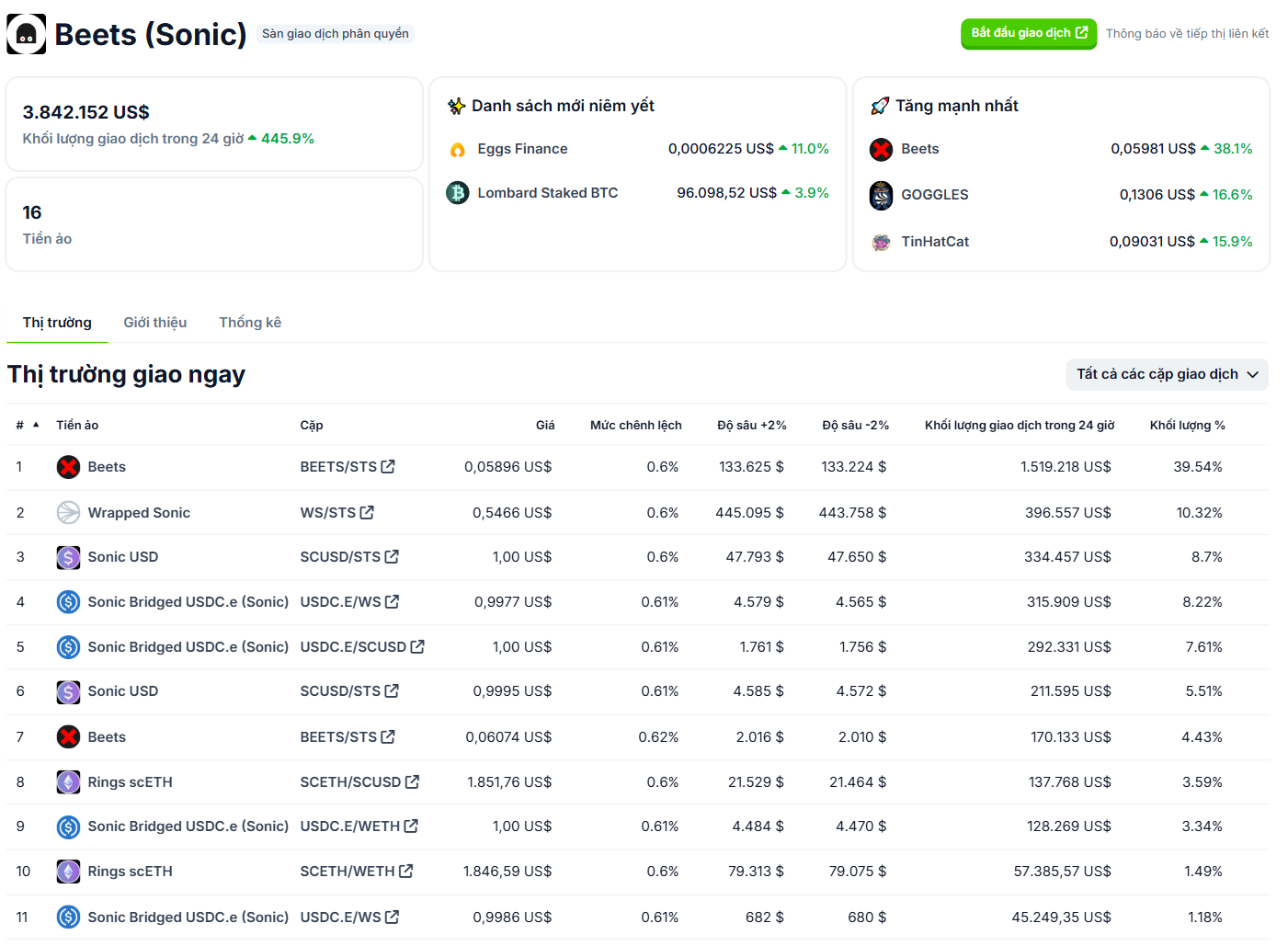Click external link icon next to WS/STS
The image size is (1288, 946).
[x=367, y=512]
